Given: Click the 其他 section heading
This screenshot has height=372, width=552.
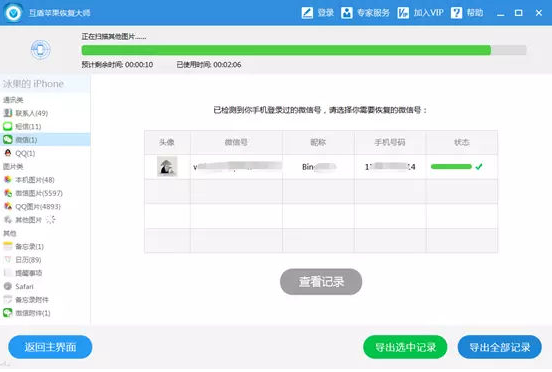Looking at the screenshot, I should click(x=10, y=233).
